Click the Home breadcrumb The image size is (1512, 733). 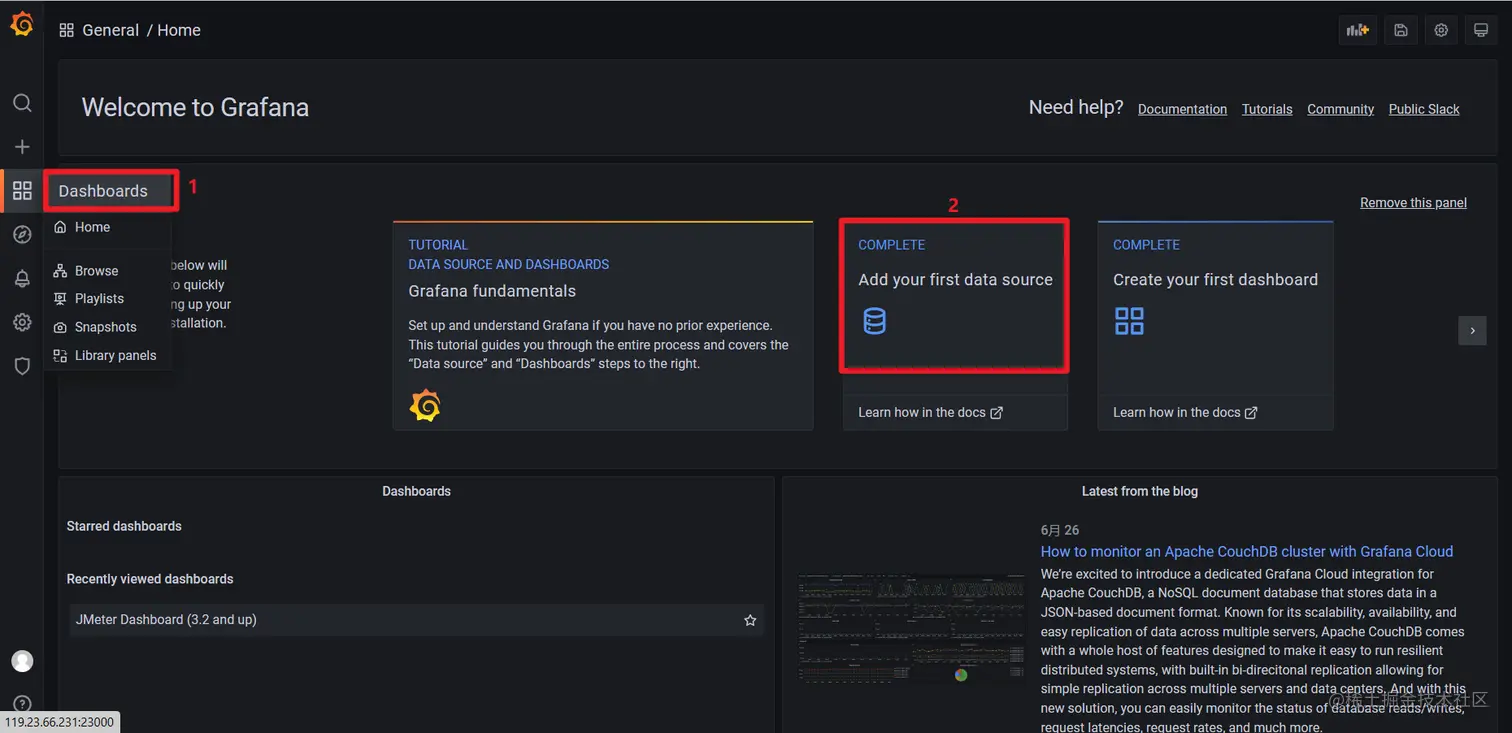point(179,30)
